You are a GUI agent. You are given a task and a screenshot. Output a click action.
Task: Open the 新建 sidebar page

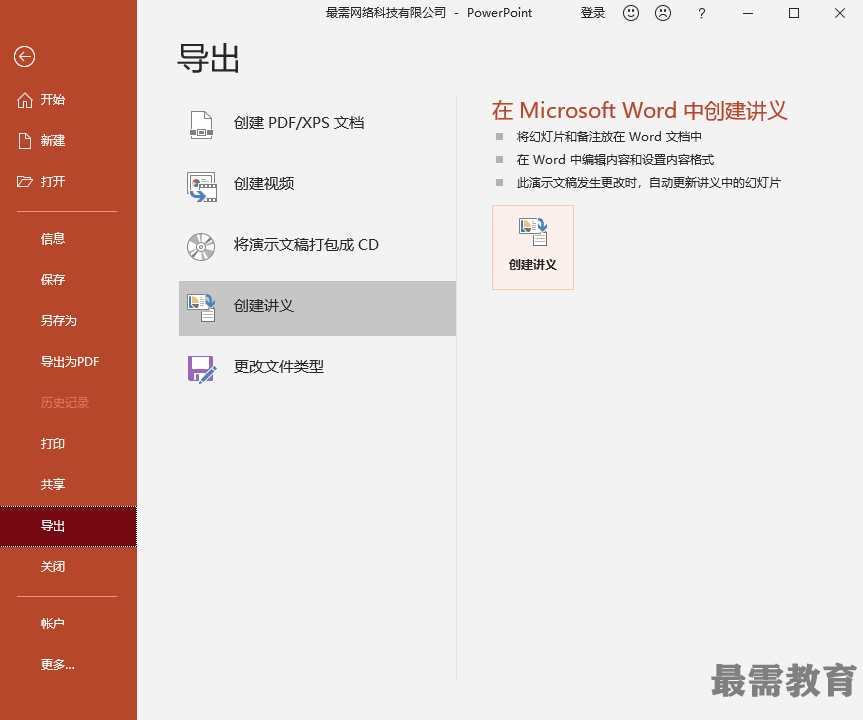click(68, 141)
